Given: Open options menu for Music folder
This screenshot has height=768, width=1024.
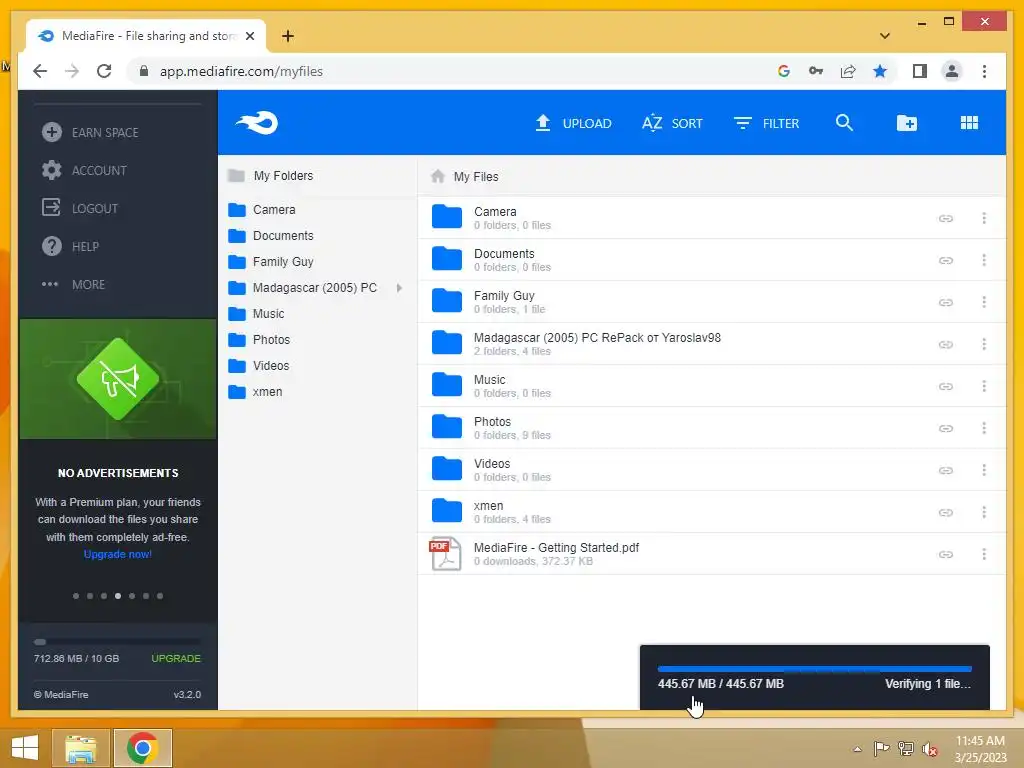Looking at the screenshot, I should pos(984,386).
